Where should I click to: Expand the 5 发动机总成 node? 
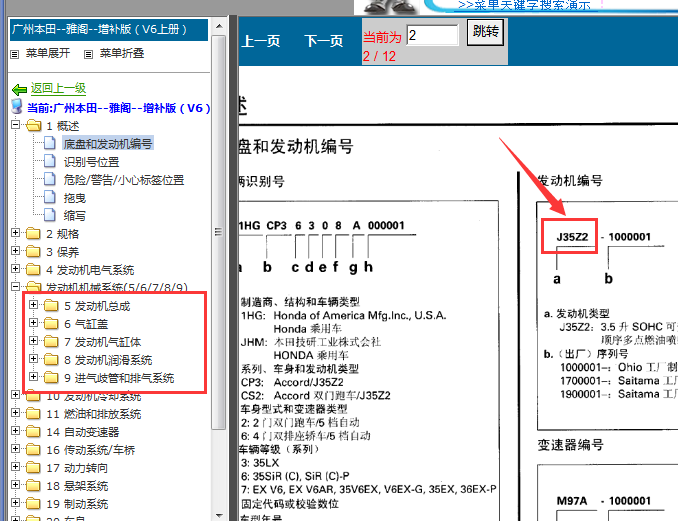pos(33,304)
